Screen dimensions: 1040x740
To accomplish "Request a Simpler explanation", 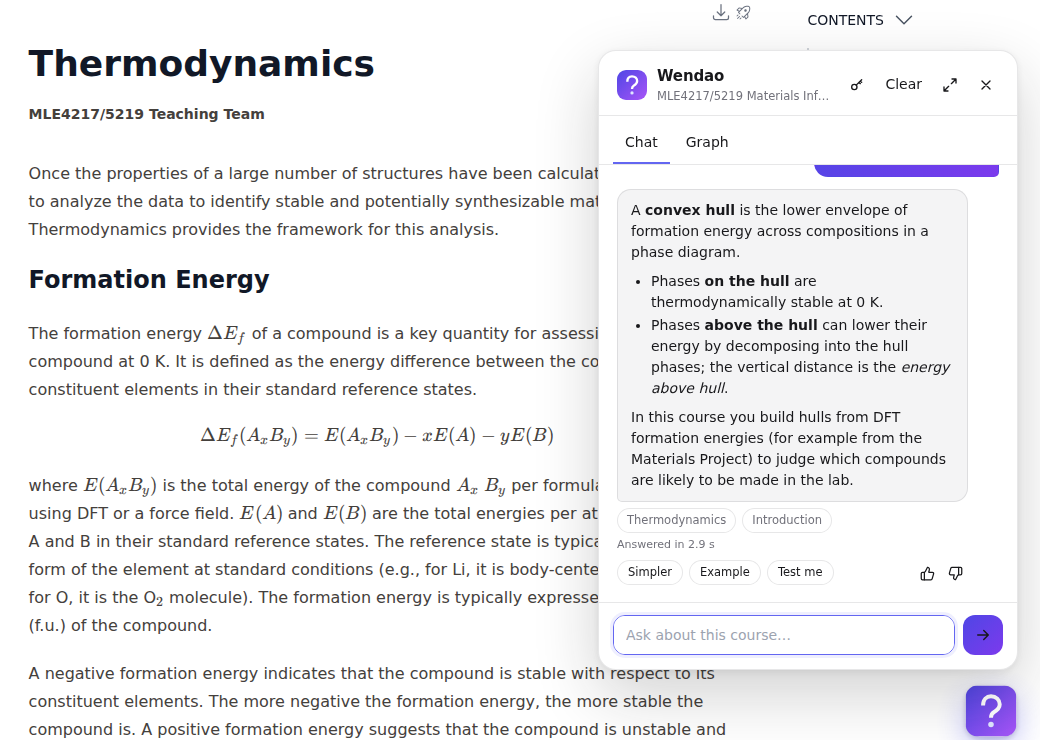I will tap(649, 572).
